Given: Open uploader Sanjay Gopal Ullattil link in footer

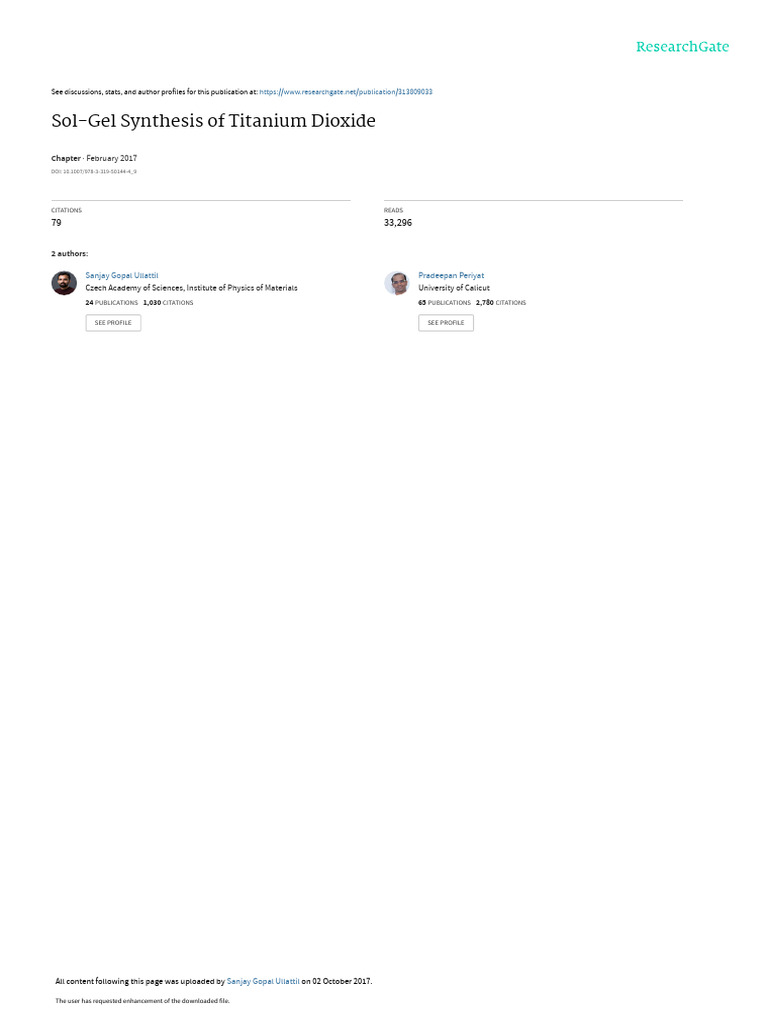Looking at the screenshot, I should pyautogui.click(x=263, y=981).
